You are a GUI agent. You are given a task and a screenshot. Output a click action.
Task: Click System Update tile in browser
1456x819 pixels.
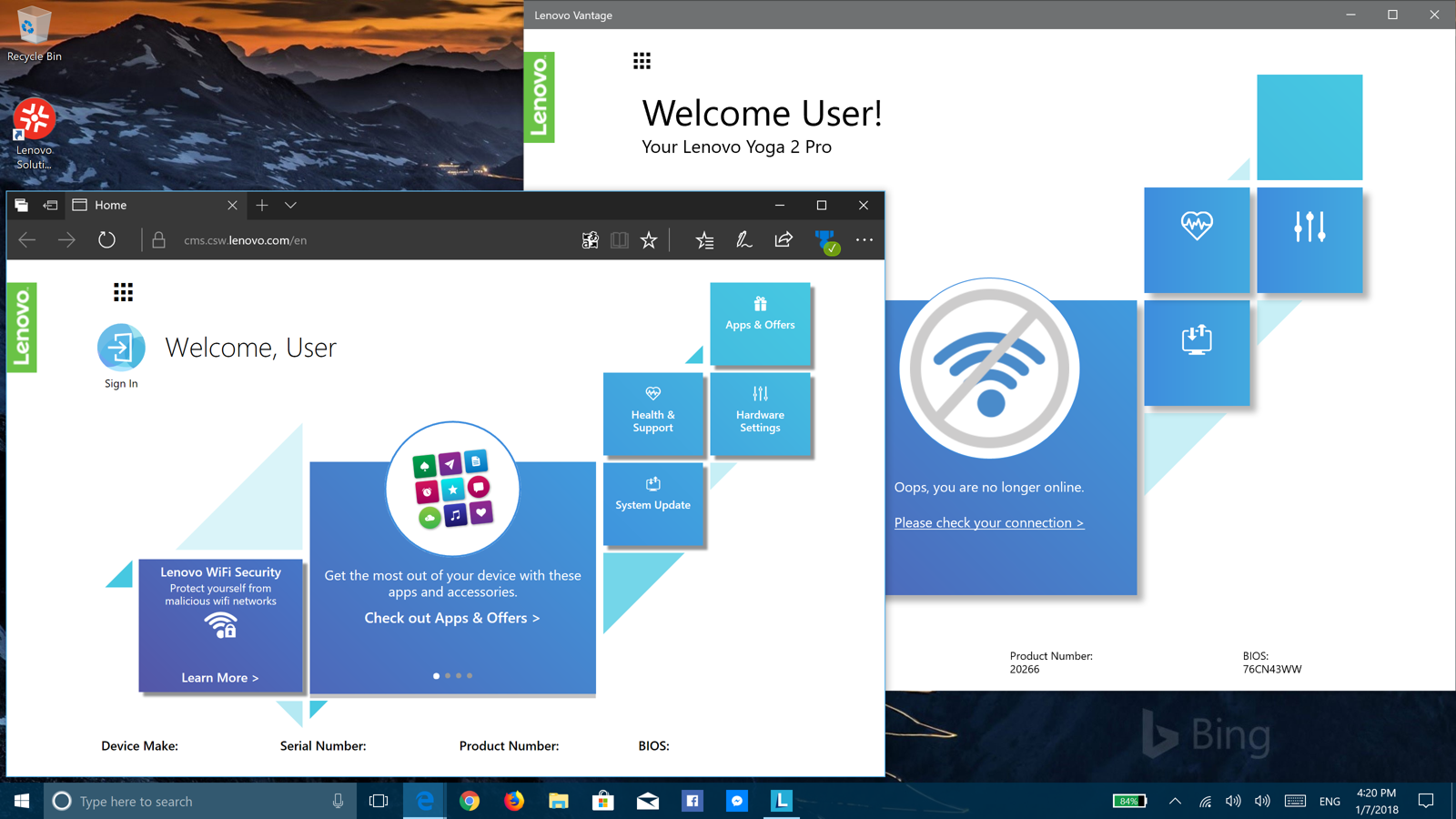tap(652, 504)
